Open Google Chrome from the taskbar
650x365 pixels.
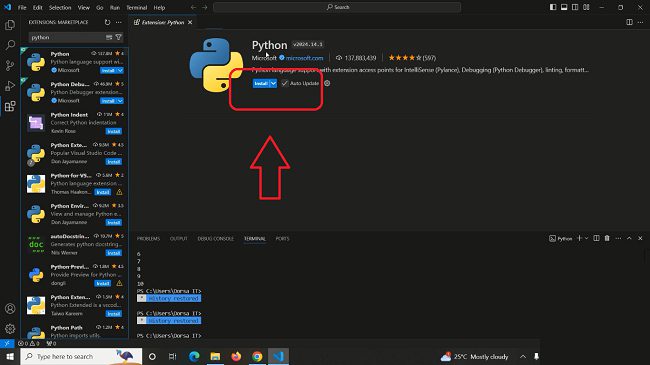[257, 357]
